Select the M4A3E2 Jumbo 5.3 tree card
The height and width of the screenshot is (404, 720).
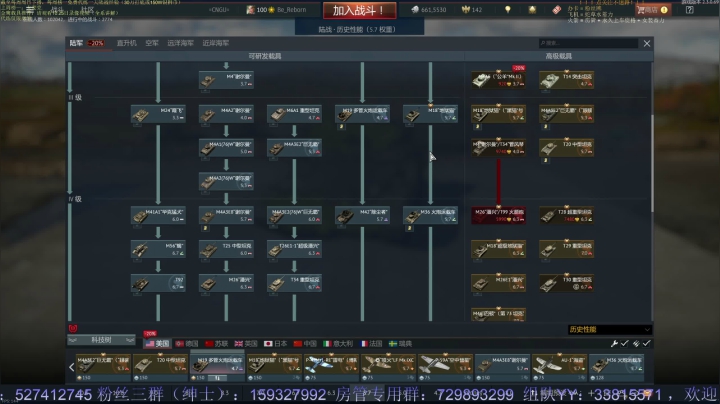(x=294, y=148)
